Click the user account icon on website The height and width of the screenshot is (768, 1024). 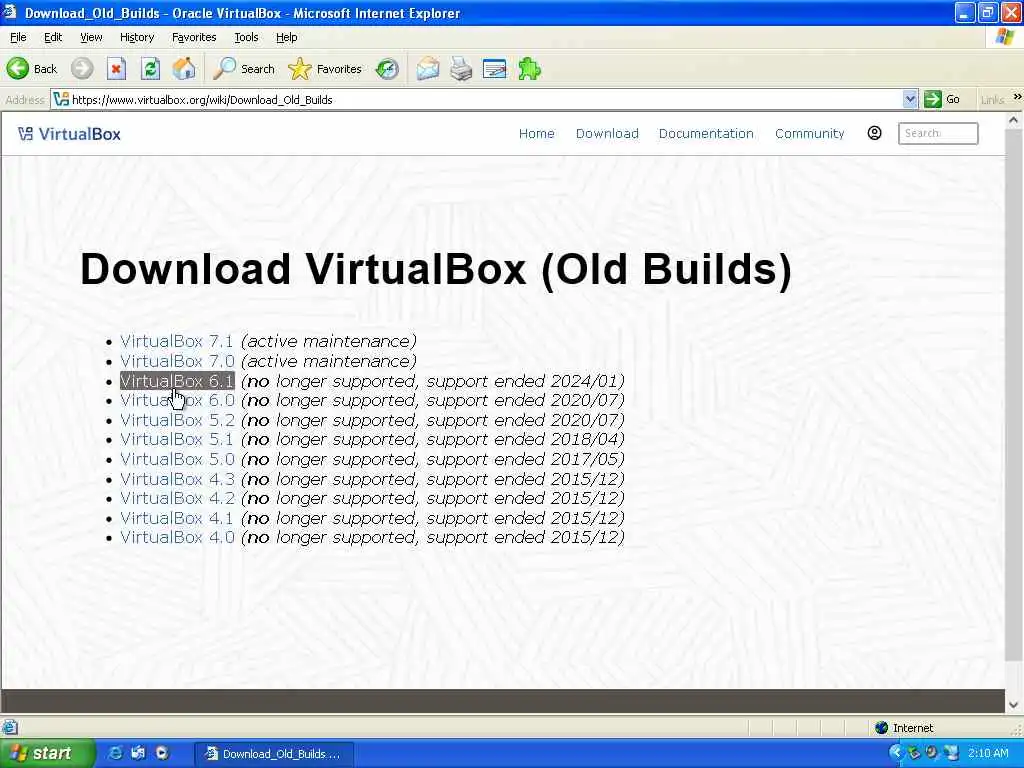pos(874,133)
